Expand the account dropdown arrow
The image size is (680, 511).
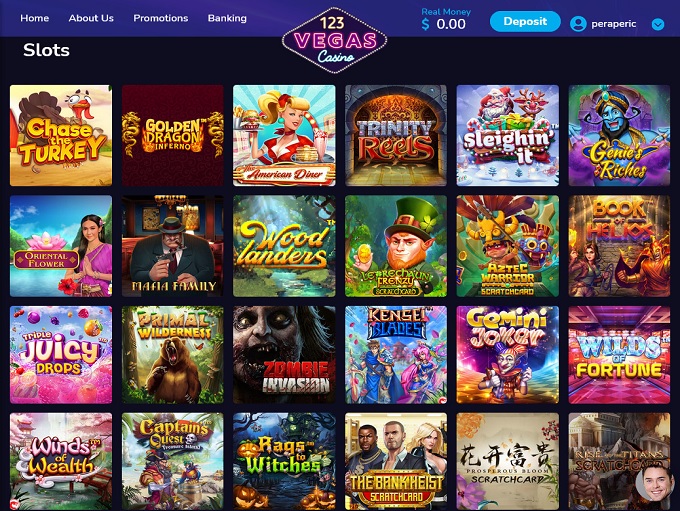click(x=658, y=24)
